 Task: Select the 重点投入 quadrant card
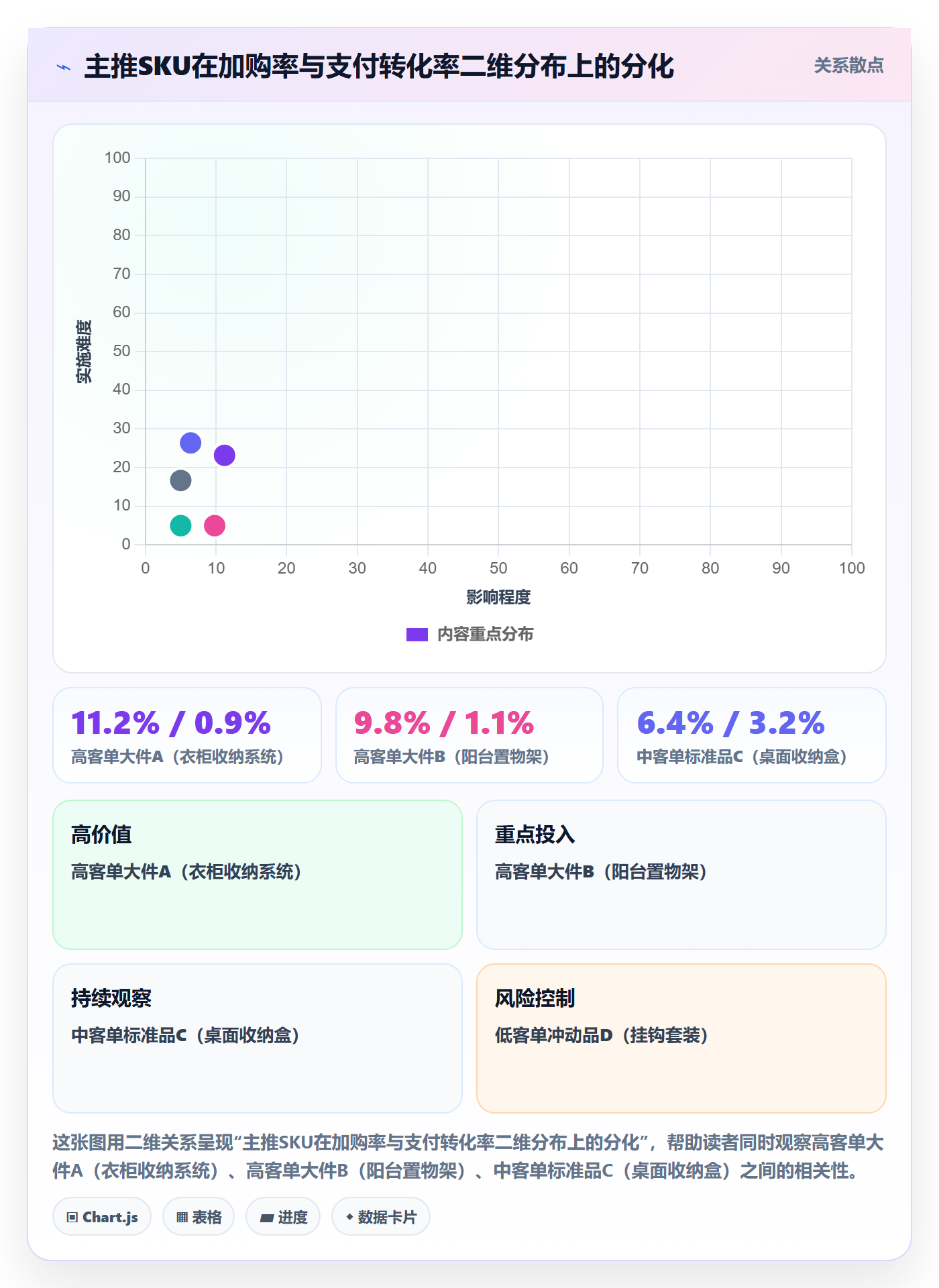681,874
